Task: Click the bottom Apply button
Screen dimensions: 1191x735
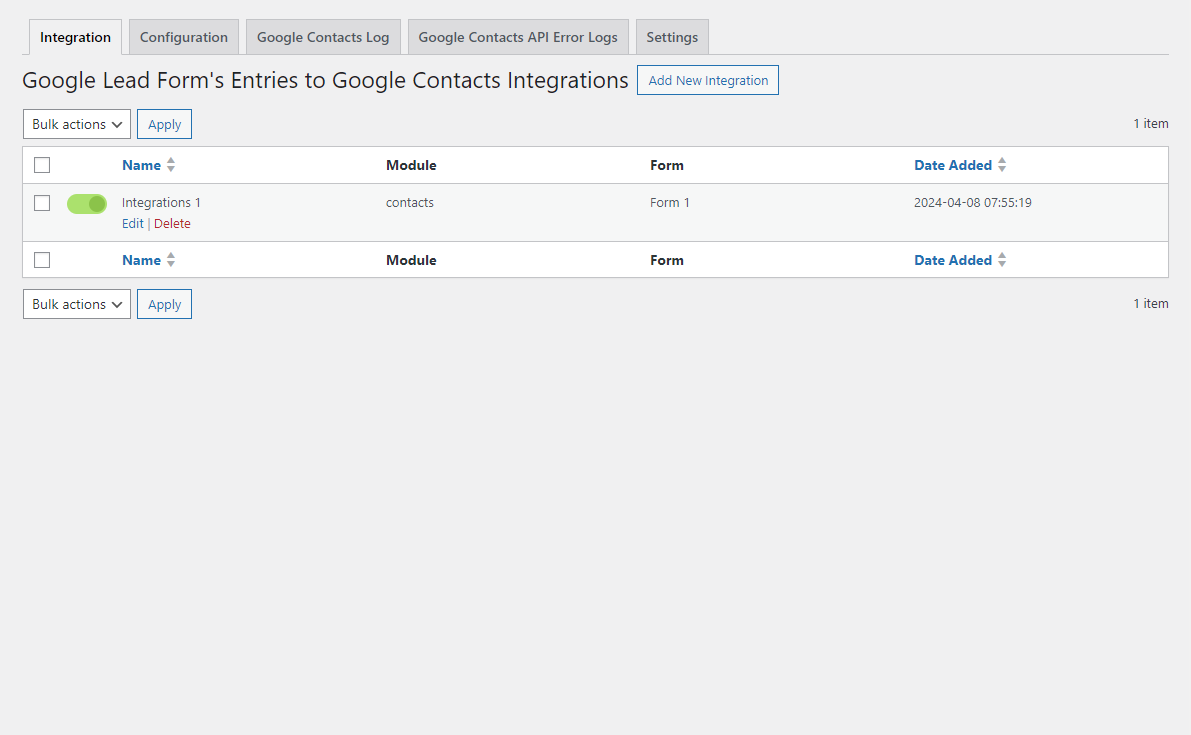Action: pyautogui.click(x=164, y=304)
